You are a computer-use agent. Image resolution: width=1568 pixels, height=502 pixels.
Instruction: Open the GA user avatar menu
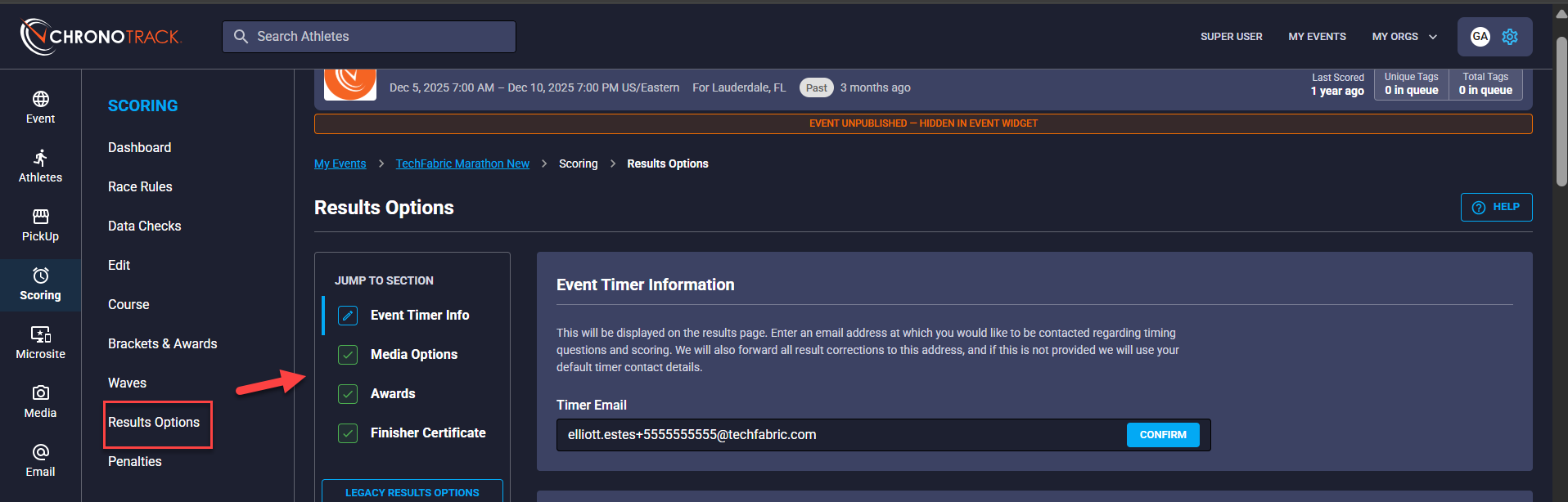1480,37
